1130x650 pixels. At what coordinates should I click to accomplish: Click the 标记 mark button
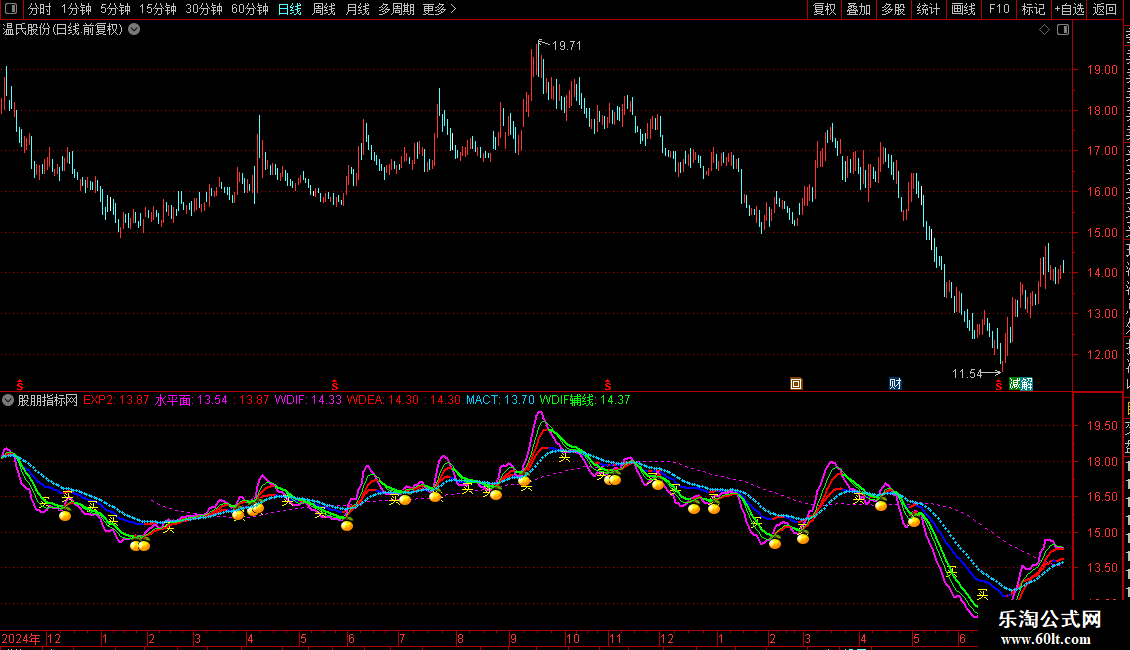click(1033, 9)
